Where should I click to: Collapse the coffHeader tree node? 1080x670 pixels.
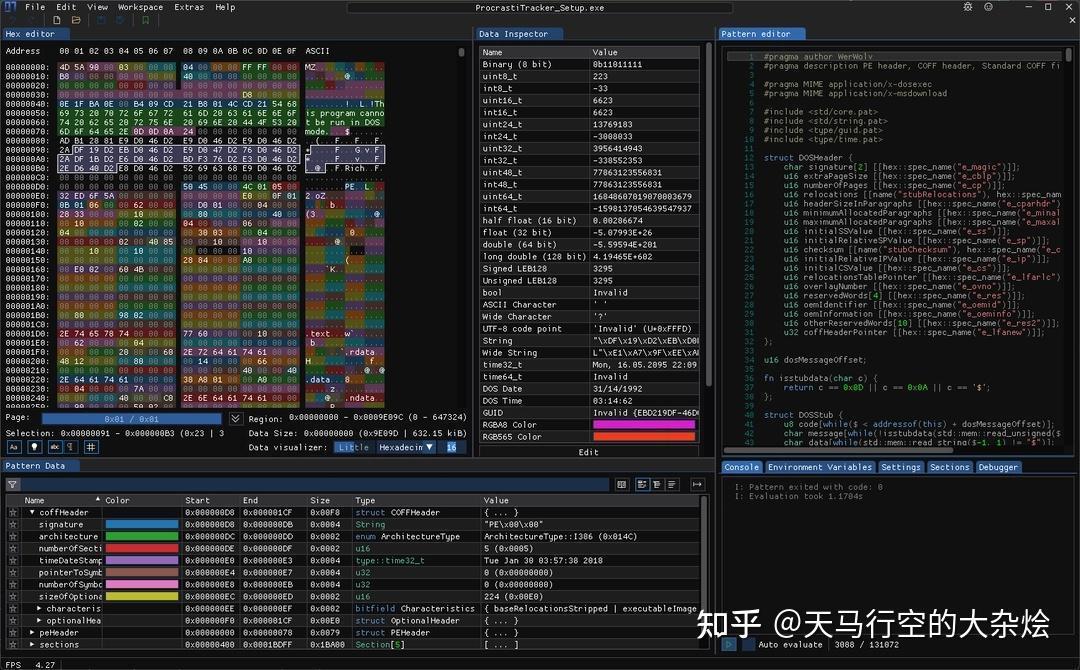pyautogui.click(x=31, y=513)
